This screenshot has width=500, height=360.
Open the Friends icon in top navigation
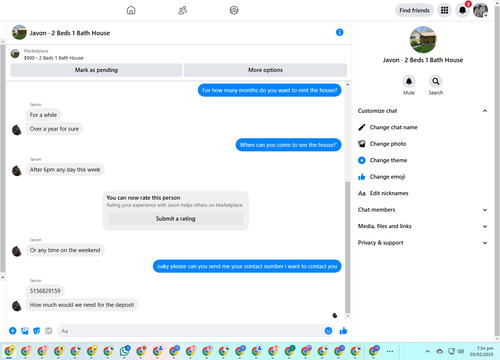click(x=182, y=10)
